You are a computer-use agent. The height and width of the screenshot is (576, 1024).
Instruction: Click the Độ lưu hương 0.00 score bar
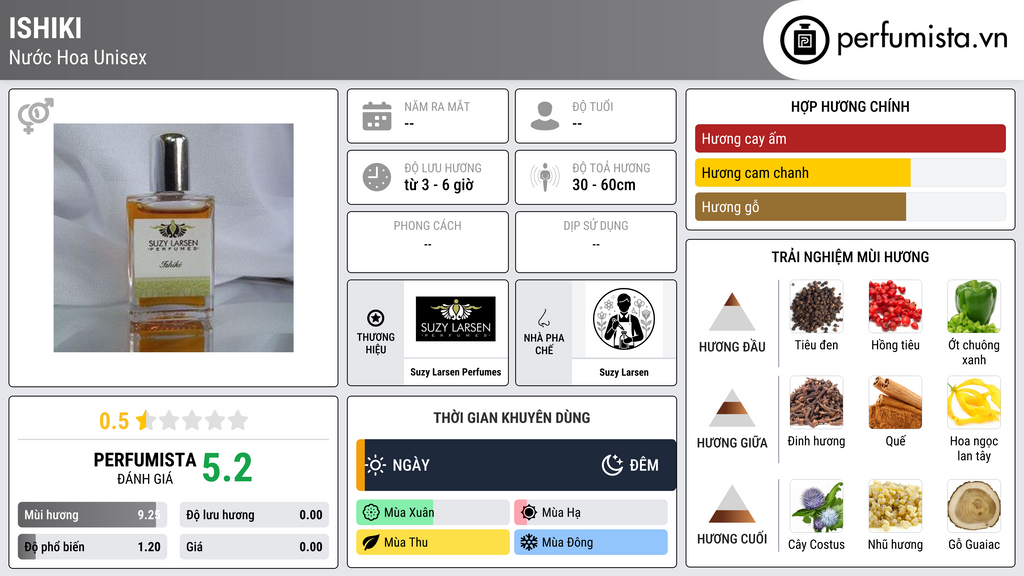click(254, 515)
